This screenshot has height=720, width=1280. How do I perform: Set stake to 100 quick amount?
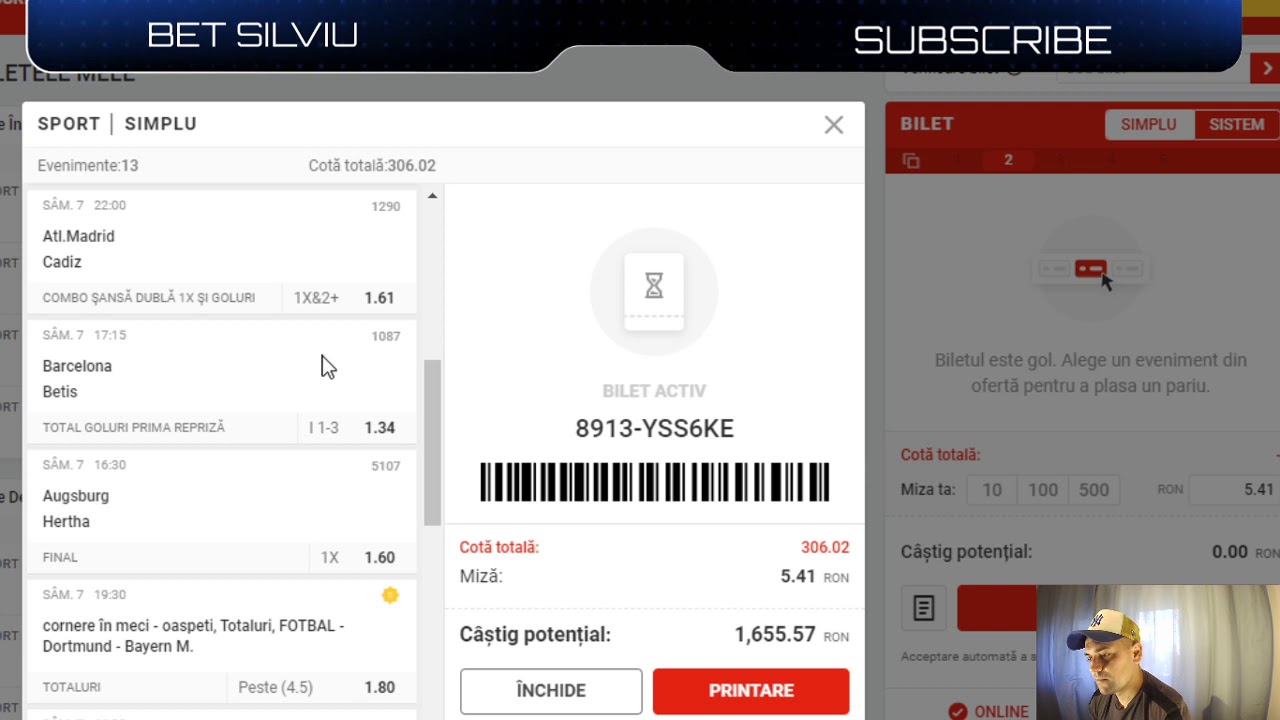tap(1043, 490)
